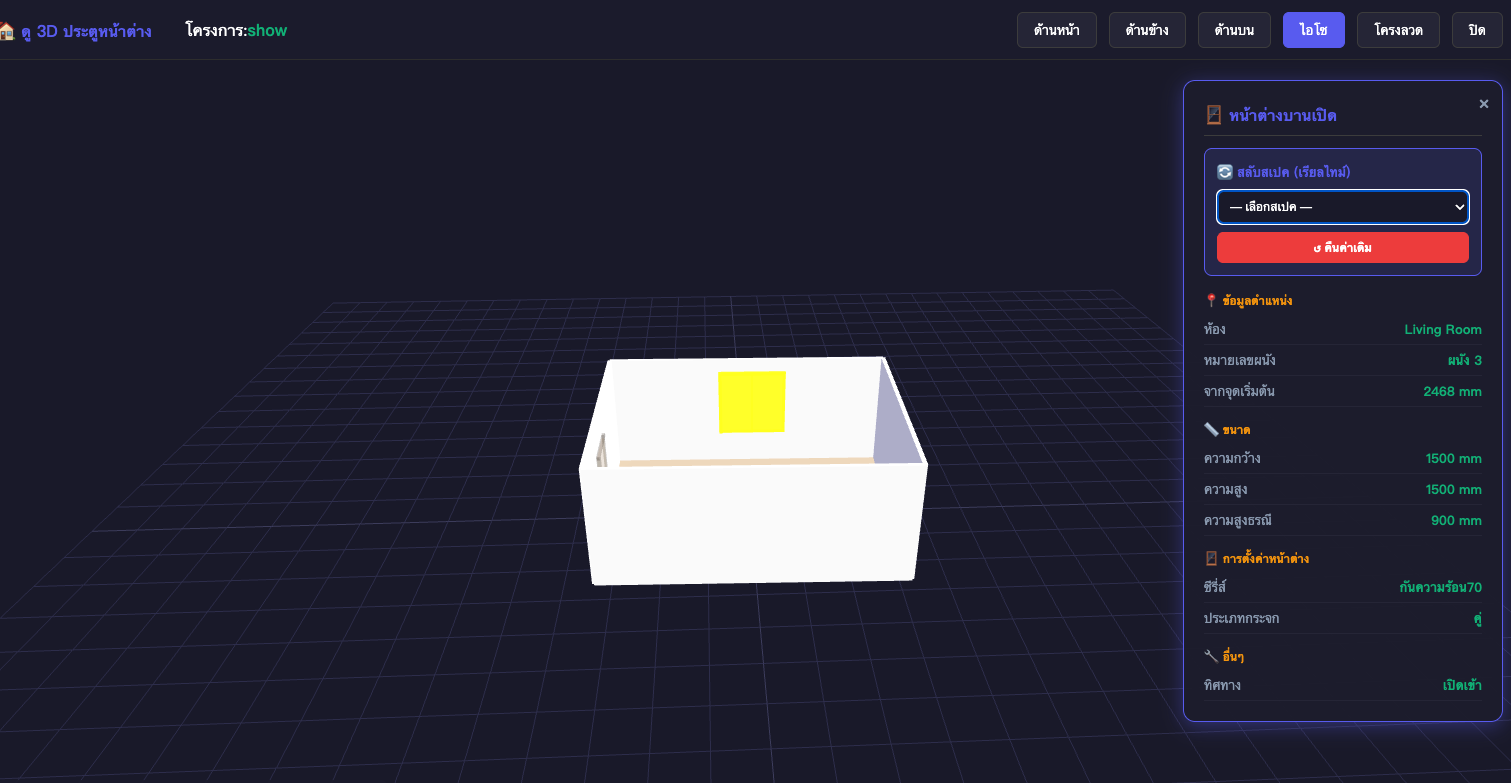Close the window info panel with X
Viewport: 1511px width, 783px height.
click(x=1484, y=104)
